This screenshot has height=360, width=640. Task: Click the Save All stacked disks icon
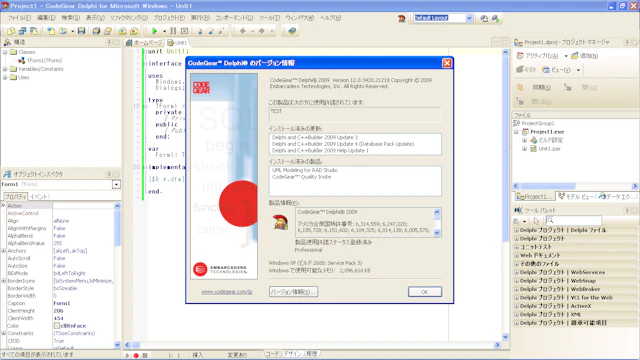pyautogui.click(x=96, y=31)
